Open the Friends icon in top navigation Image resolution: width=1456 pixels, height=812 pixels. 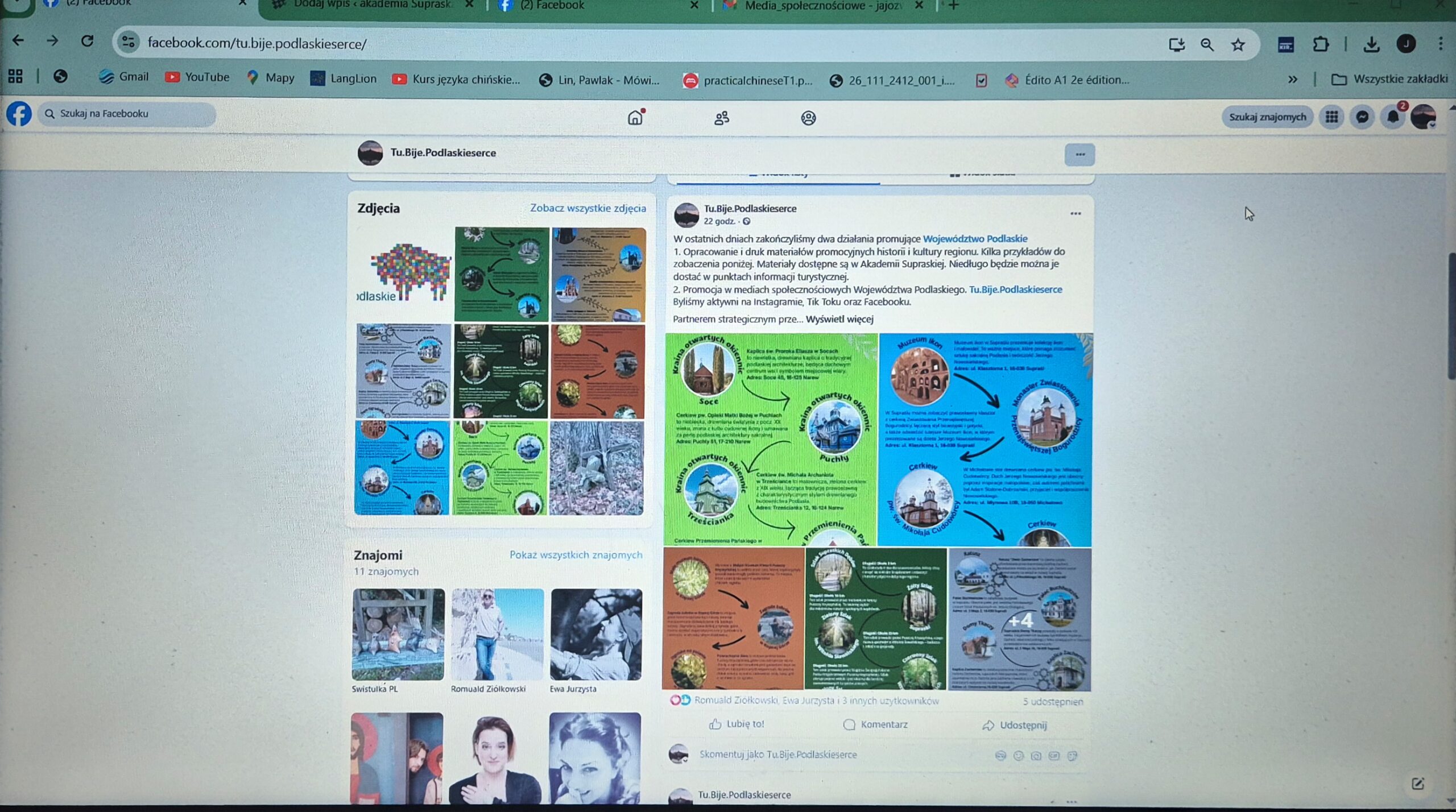pos(722,118)
